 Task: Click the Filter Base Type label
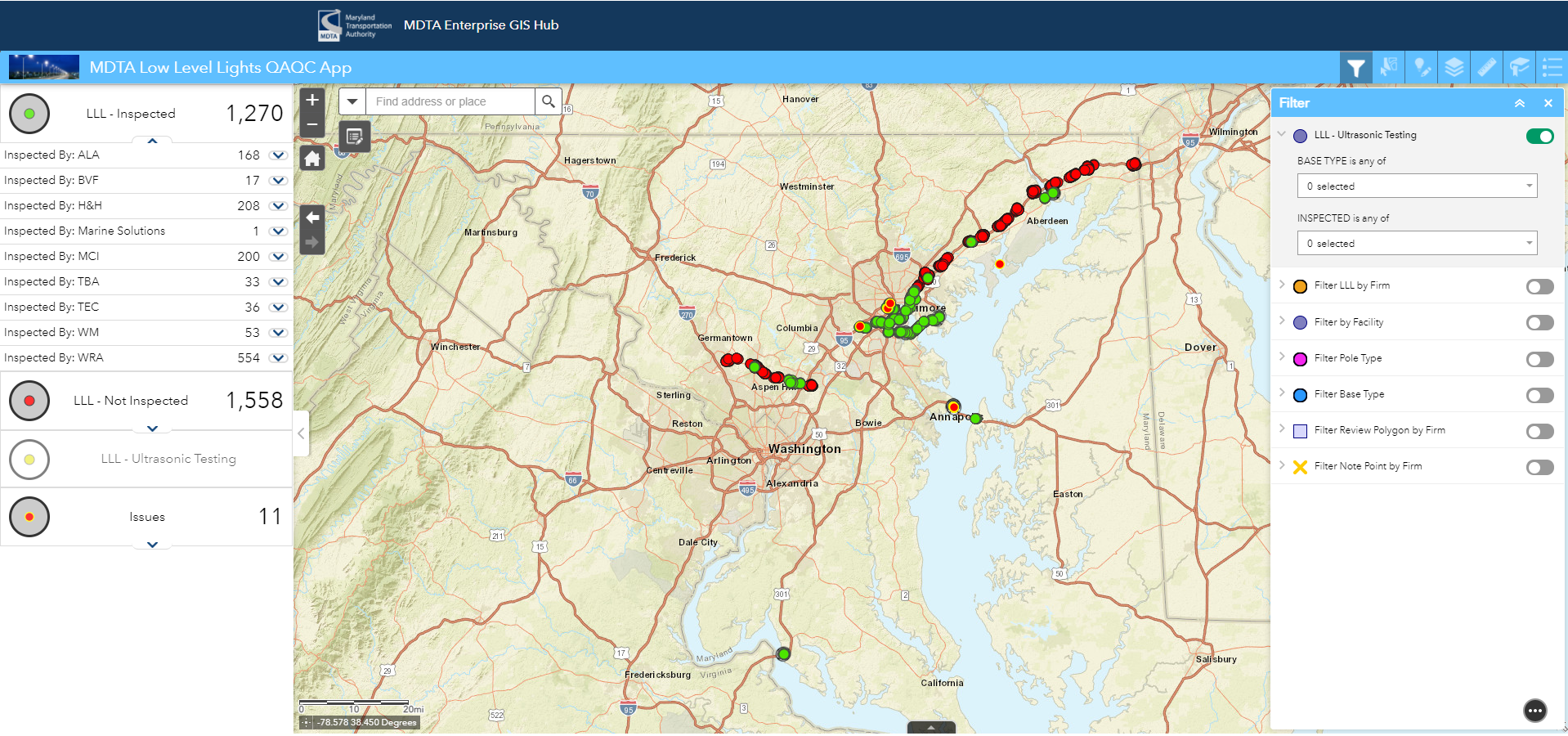pos(1349,394)
